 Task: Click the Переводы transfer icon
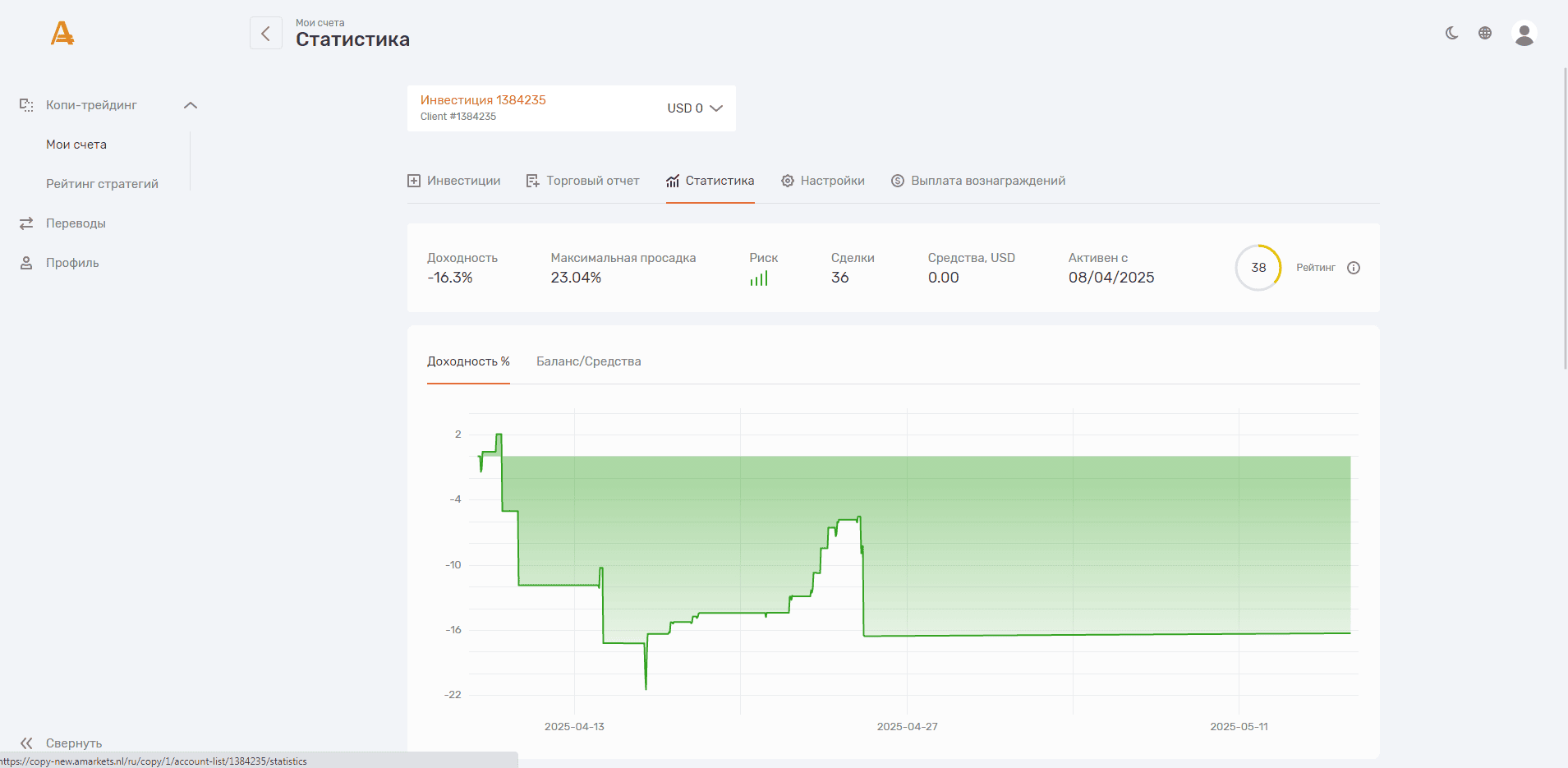click(x=26, y=223)
